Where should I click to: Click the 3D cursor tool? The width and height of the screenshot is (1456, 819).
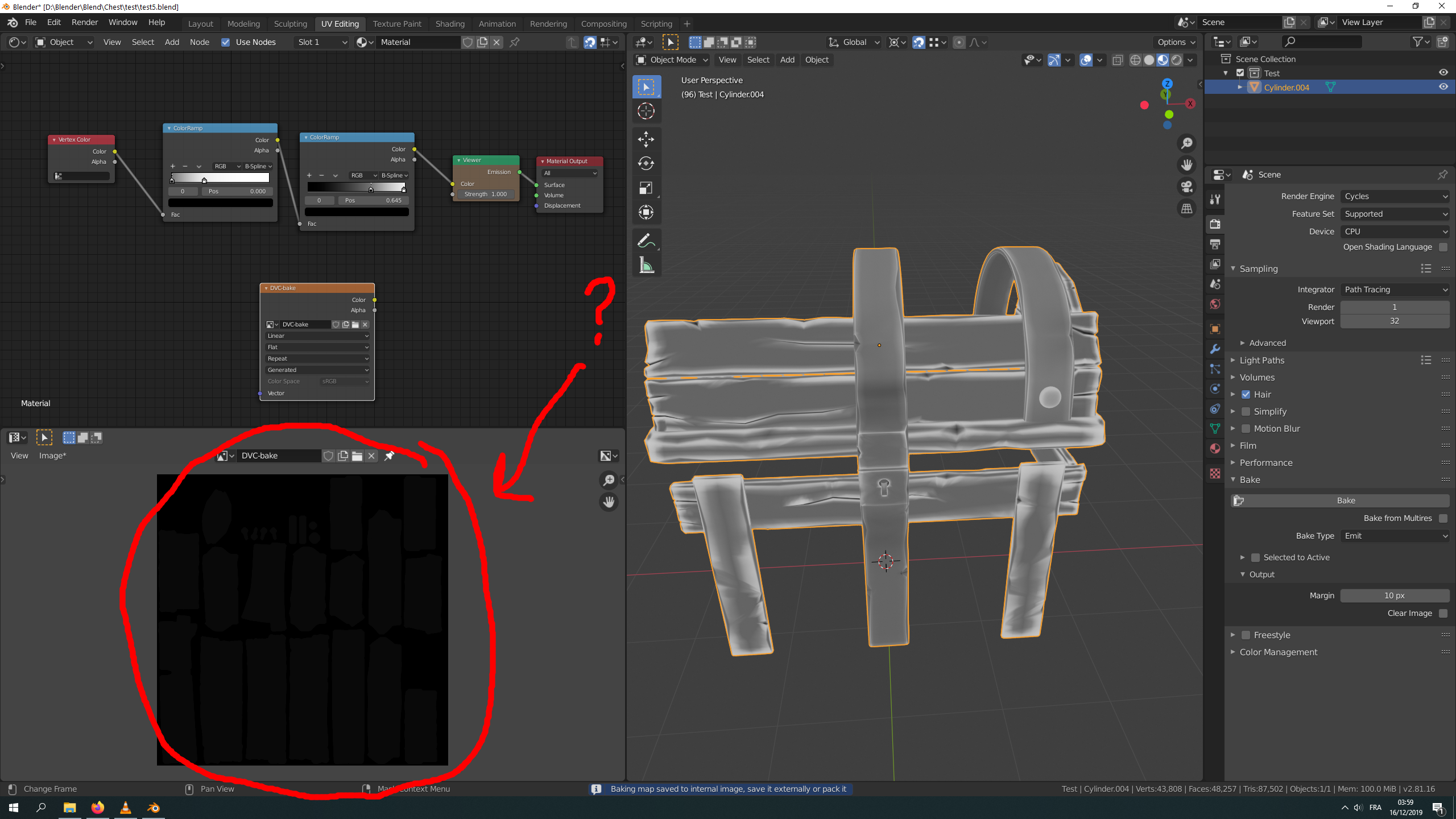click(x=646, y=111)
